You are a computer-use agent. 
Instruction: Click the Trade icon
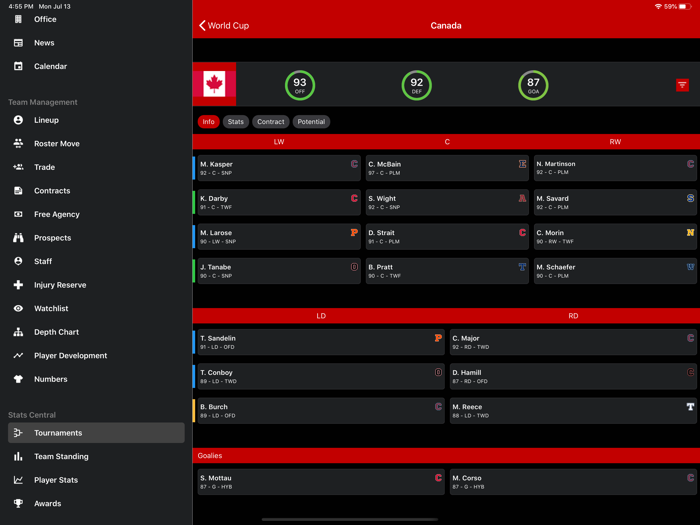(18, 167)
